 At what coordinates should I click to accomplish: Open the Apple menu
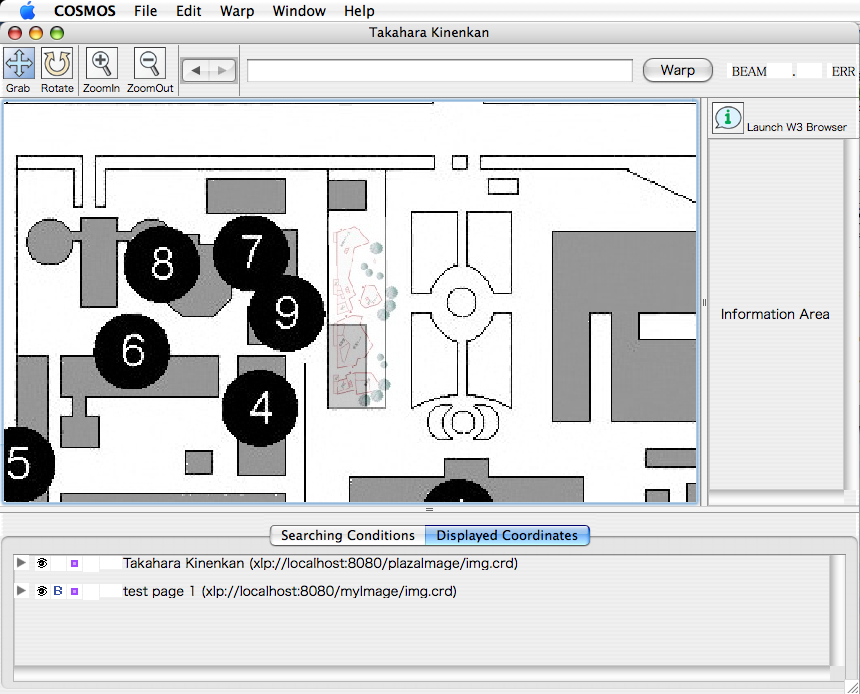(x=27, y=10)
